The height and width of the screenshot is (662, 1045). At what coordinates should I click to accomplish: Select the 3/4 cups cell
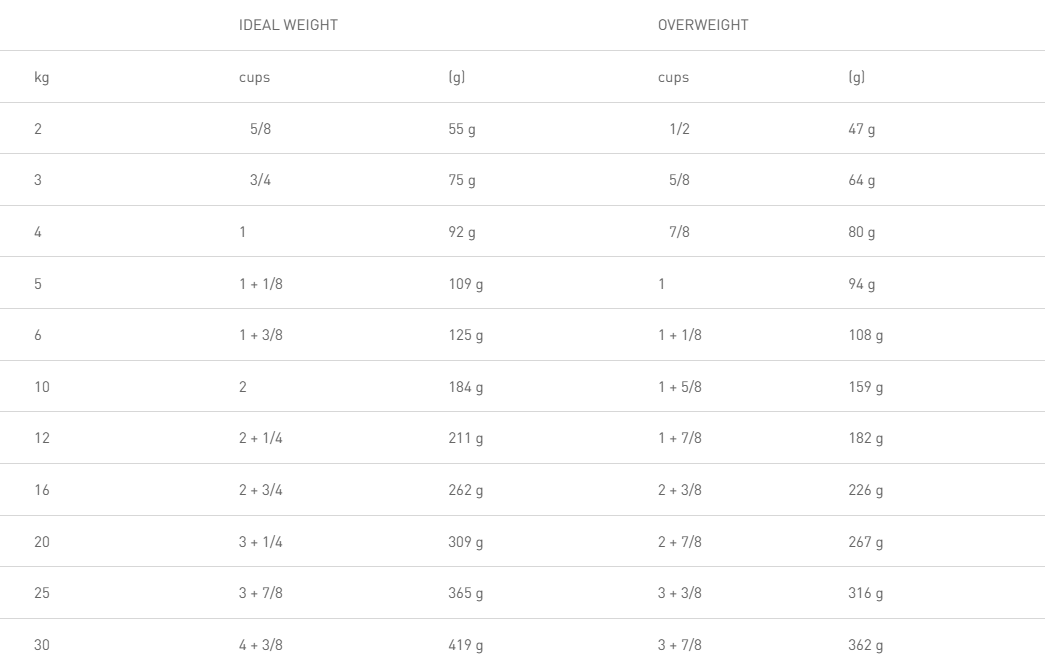pyautogui.click(x=258, y=181)
